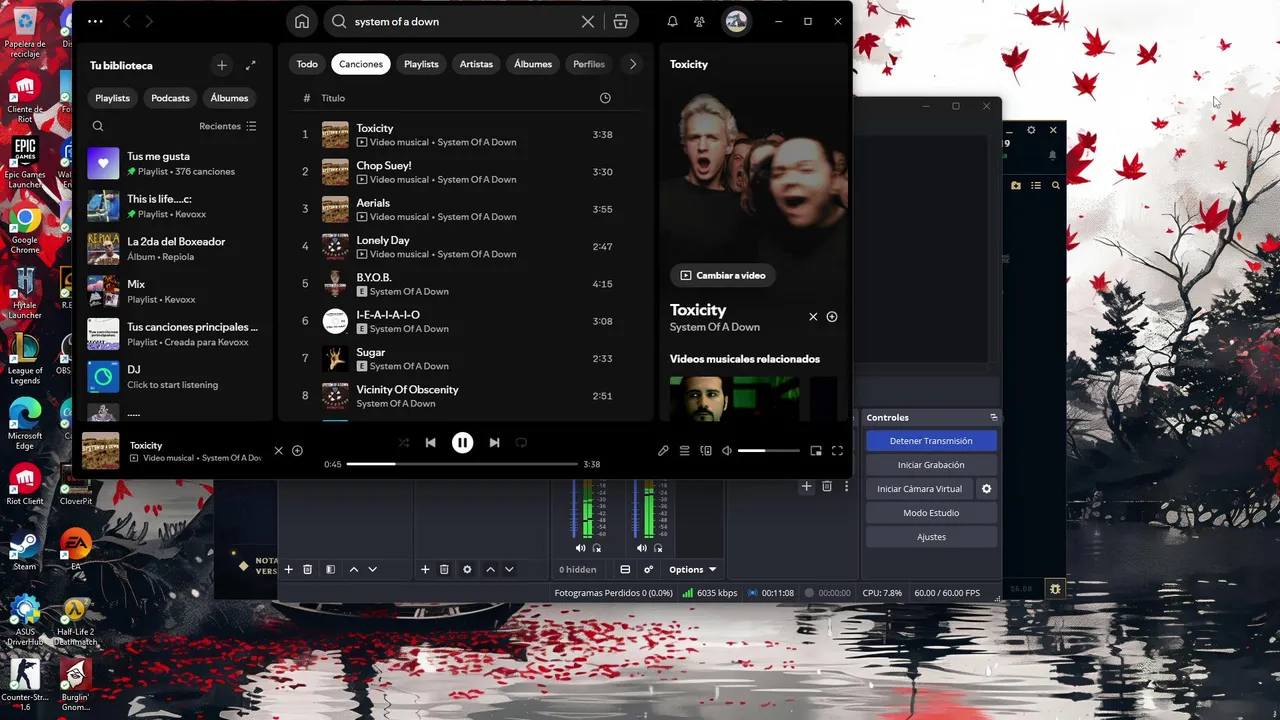Open OBS transitions three-dot menu

[x=847, y=487]
